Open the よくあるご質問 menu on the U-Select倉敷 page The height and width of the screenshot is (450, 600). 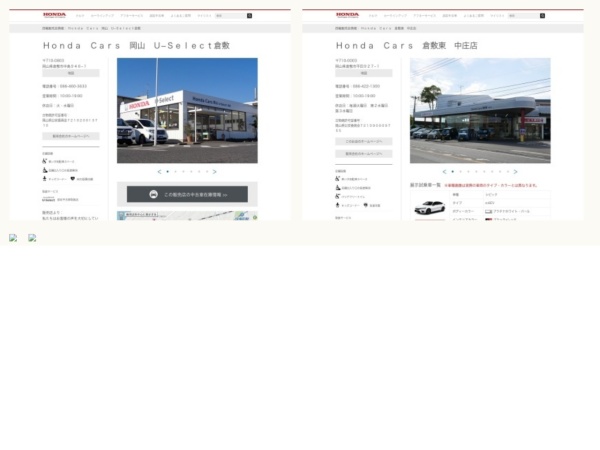tap(181, 16)
